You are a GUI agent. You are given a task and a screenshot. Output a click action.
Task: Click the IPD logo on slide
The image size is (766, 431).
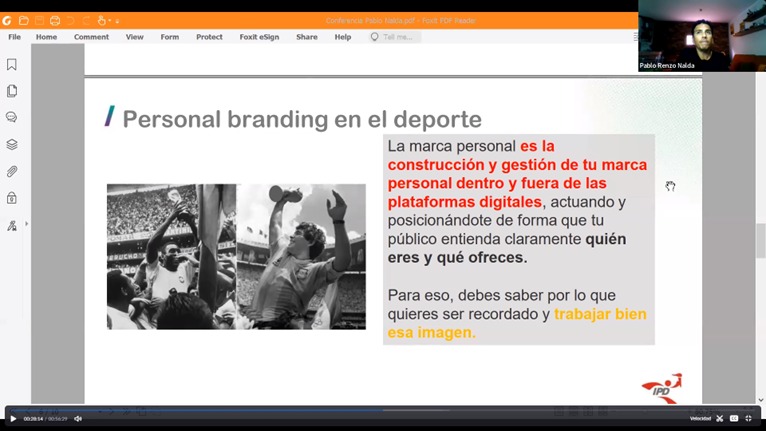tap(662, 389)
